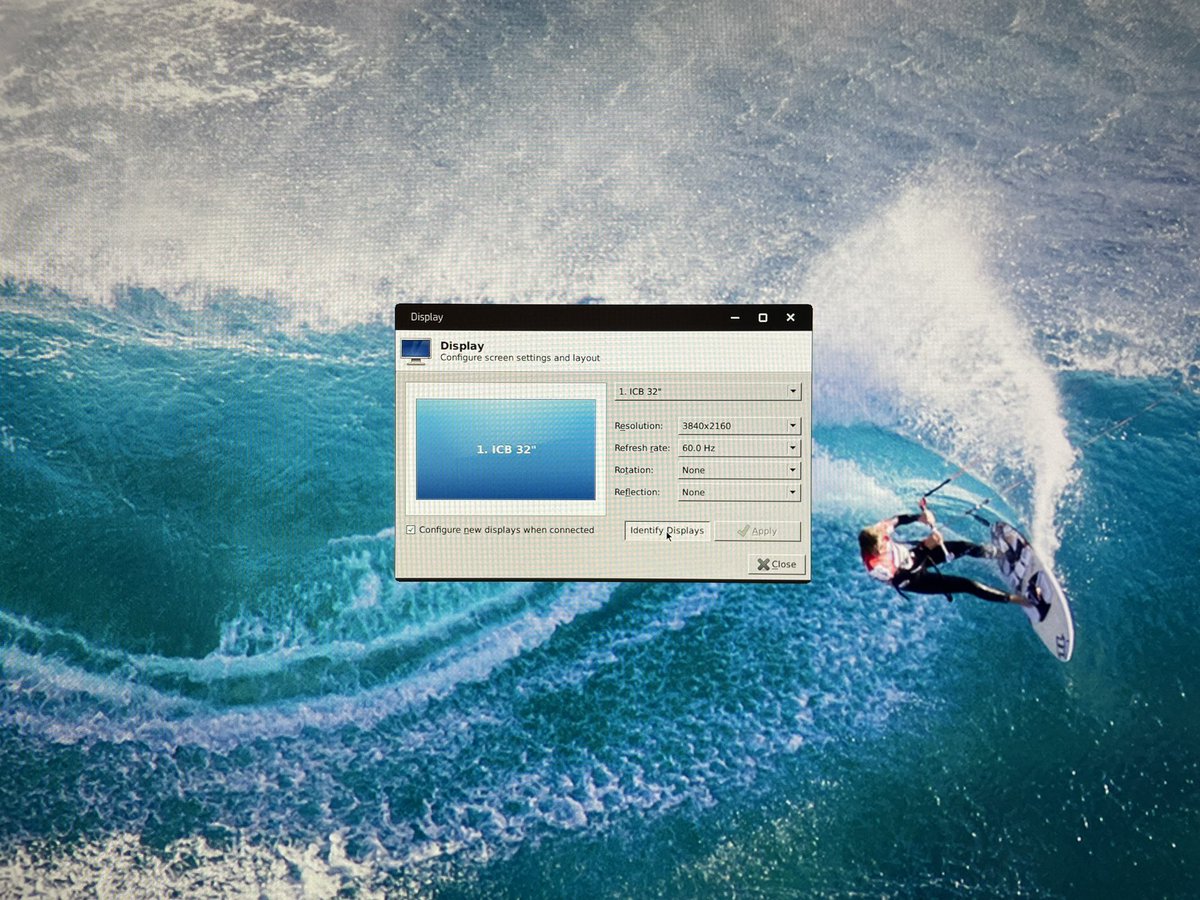Click the Resolution: label
The image size is (1200, 900).
[638, 426]
